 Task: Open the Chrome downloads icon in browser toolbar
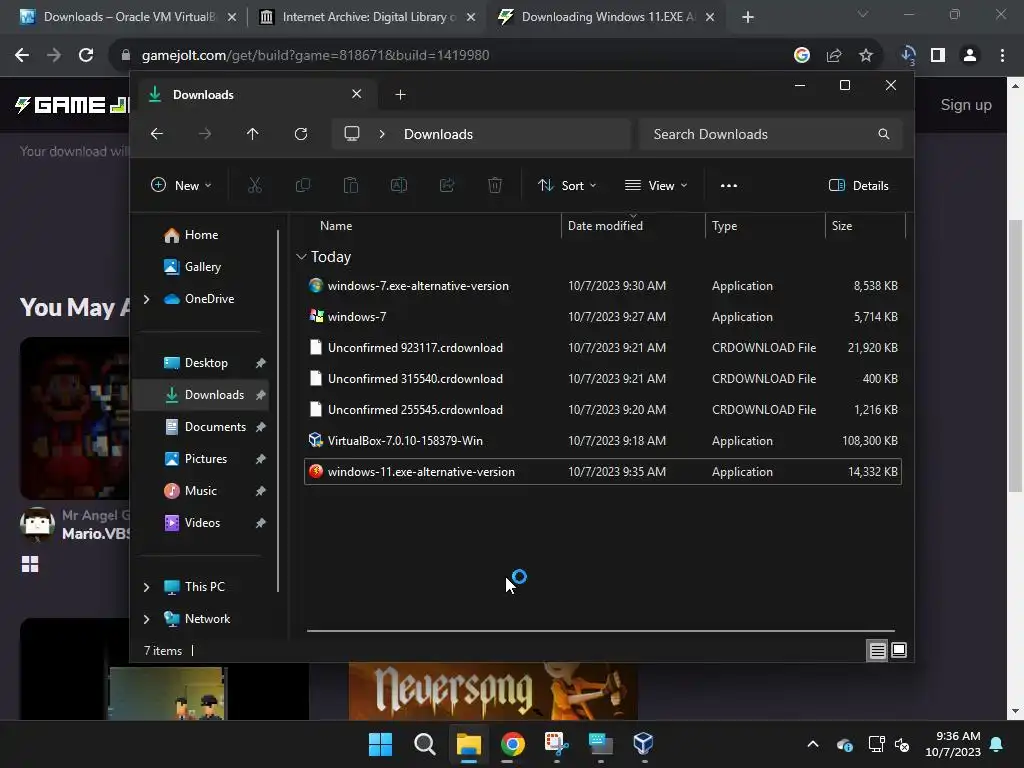coord(908,56)
